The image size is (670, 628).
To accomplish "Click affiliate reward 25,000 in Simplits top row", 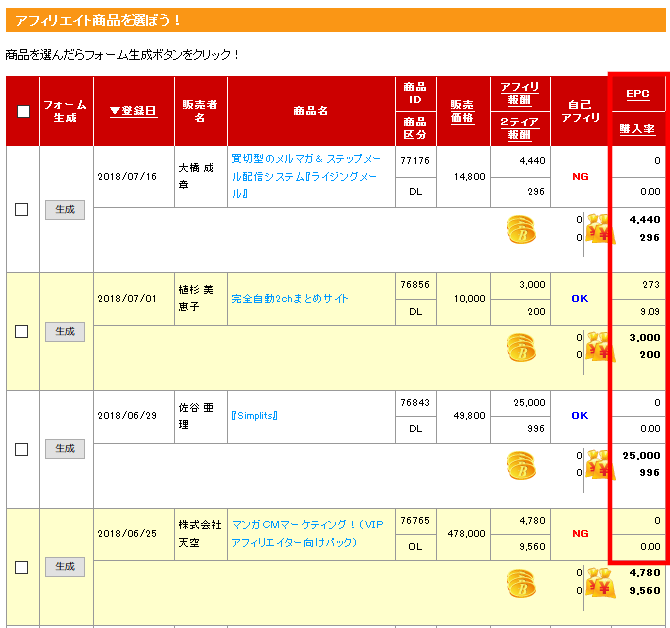I will tap(529, 402).
